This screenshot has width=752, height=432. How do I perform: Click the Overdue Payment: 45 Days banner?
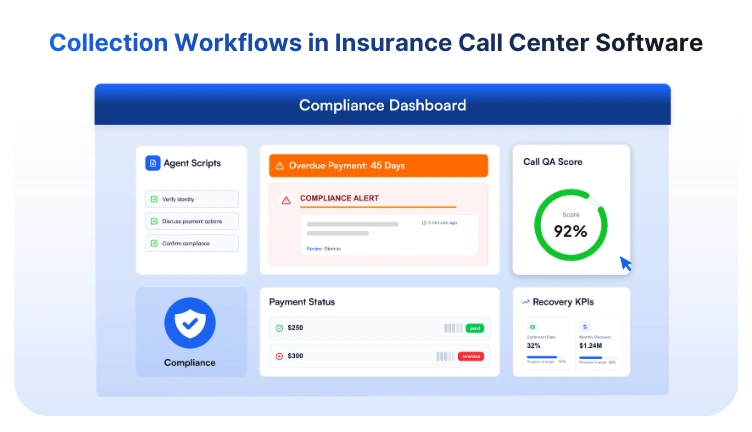(x=378, y=165)
